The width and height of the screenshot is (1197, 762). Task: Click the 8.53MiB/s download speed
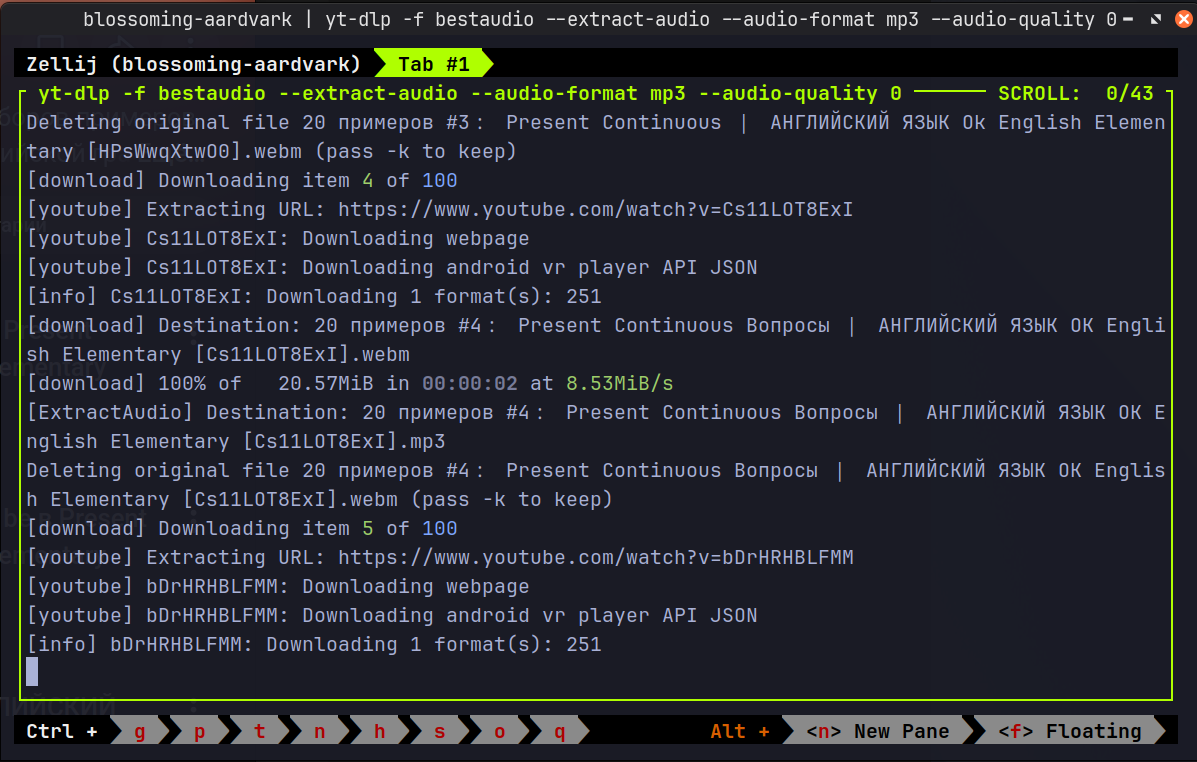click(x=620, y=383)
